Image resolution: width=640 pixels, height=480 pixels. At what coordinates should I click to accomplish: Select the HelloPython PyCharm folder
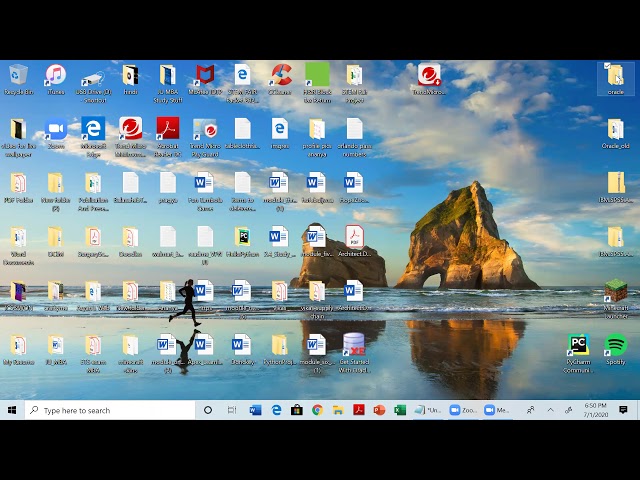pyautogui.click(x=242, y=242)
